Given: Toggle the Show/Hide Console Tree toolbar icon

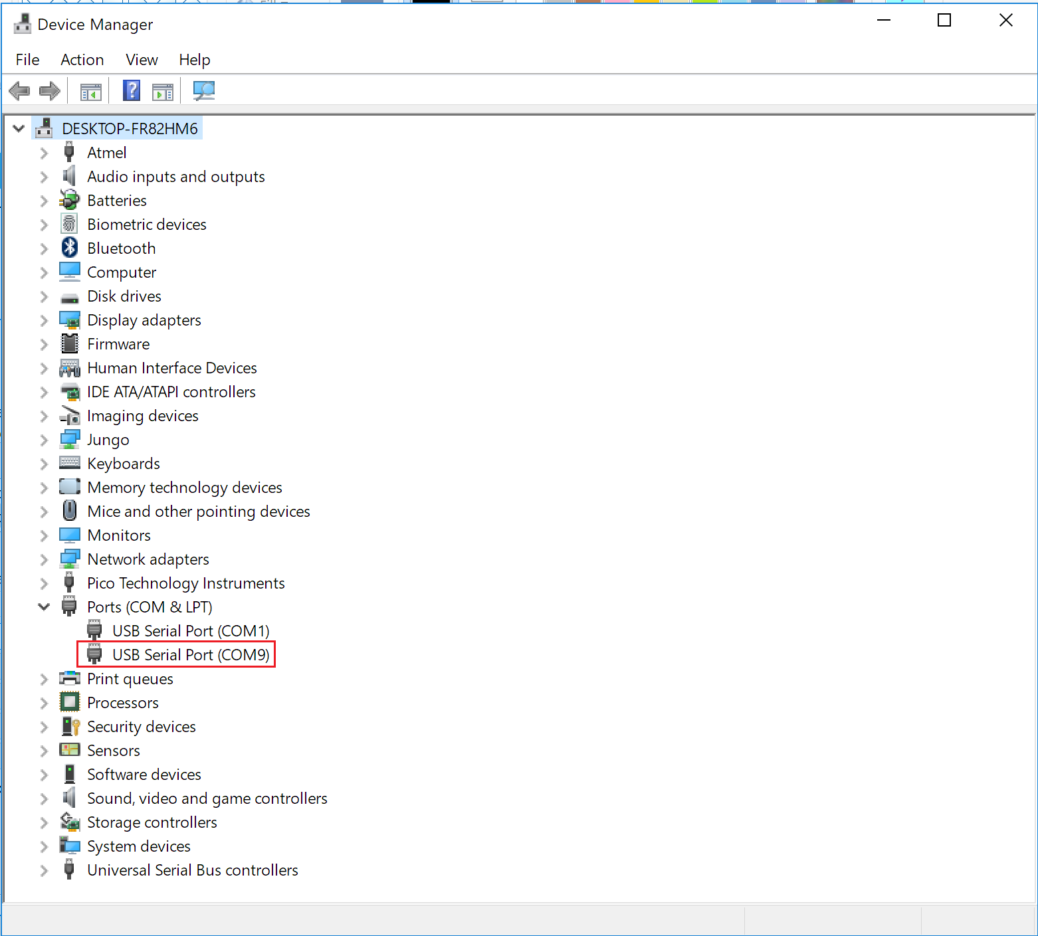Looking at the screenshot, I should pyautogui.click(x=91, y=91).
